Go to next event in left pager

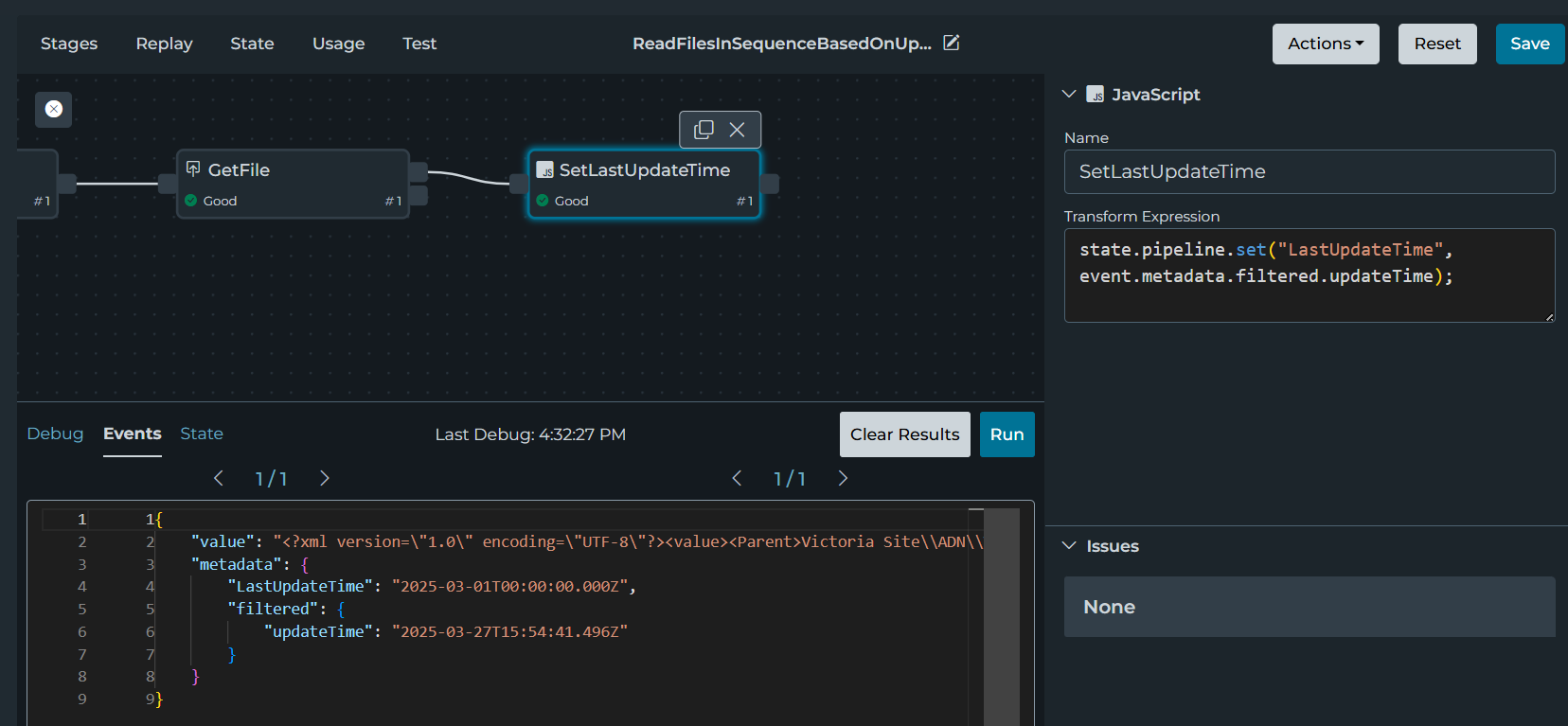[325, 478]
